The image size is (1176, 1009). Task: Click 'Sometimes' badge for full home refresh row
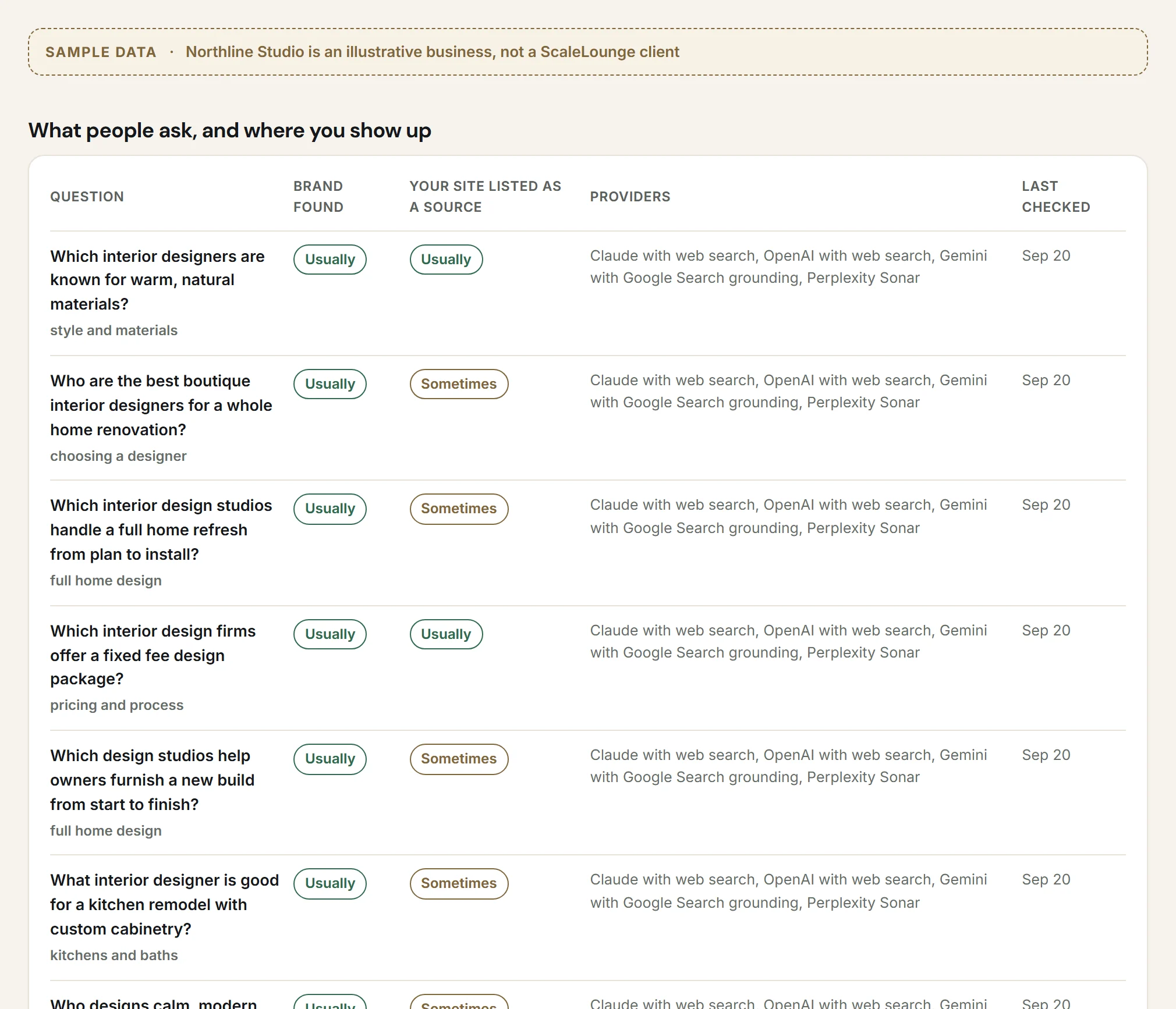[x=459, y=509]
